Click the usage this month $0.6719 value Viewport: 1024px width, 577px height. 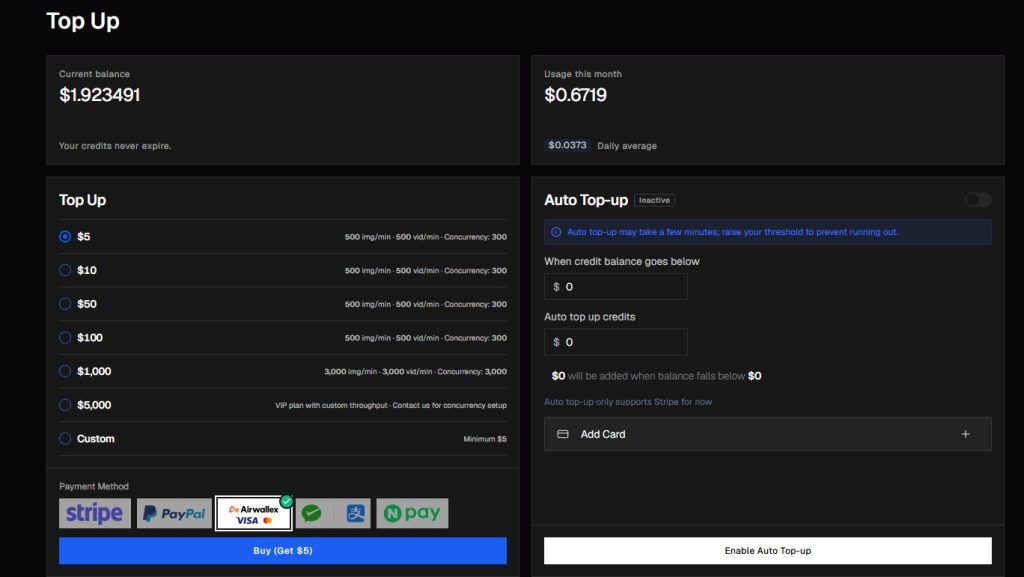click(x=575, y=95)
